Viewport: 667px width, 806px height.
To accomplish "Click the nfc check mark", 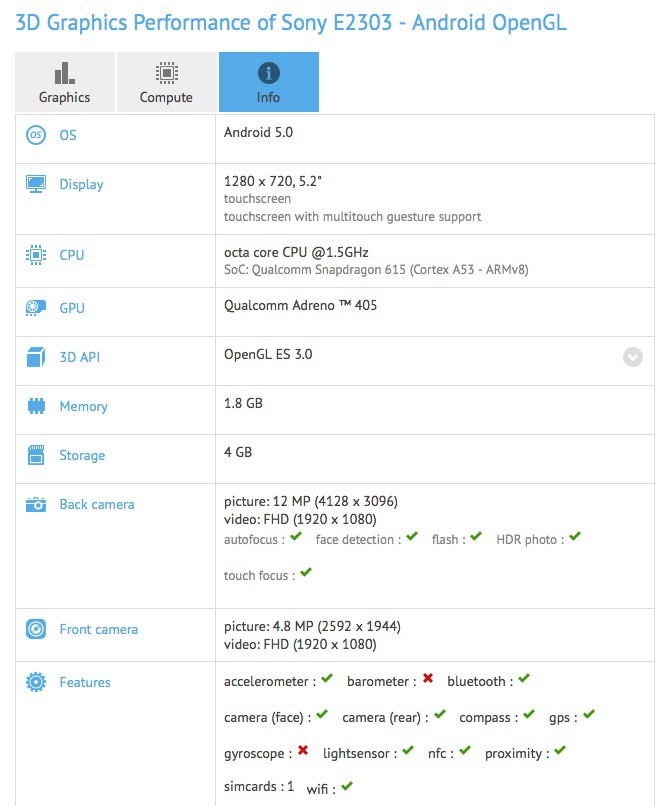I will coord(465,750).
